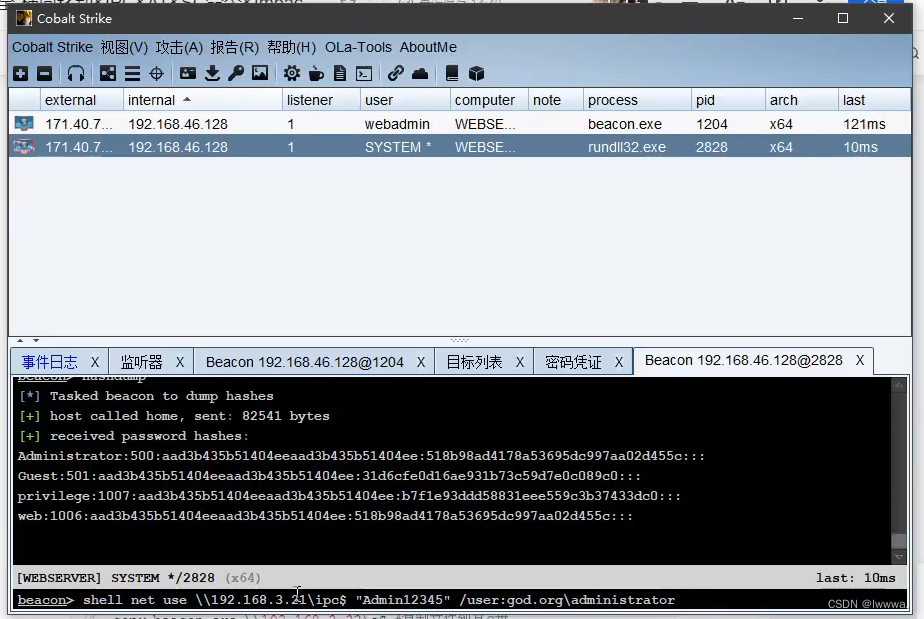The image size is (924, 619).
Task: Toggle sort arrow on internal column
Action: [187, 100]
